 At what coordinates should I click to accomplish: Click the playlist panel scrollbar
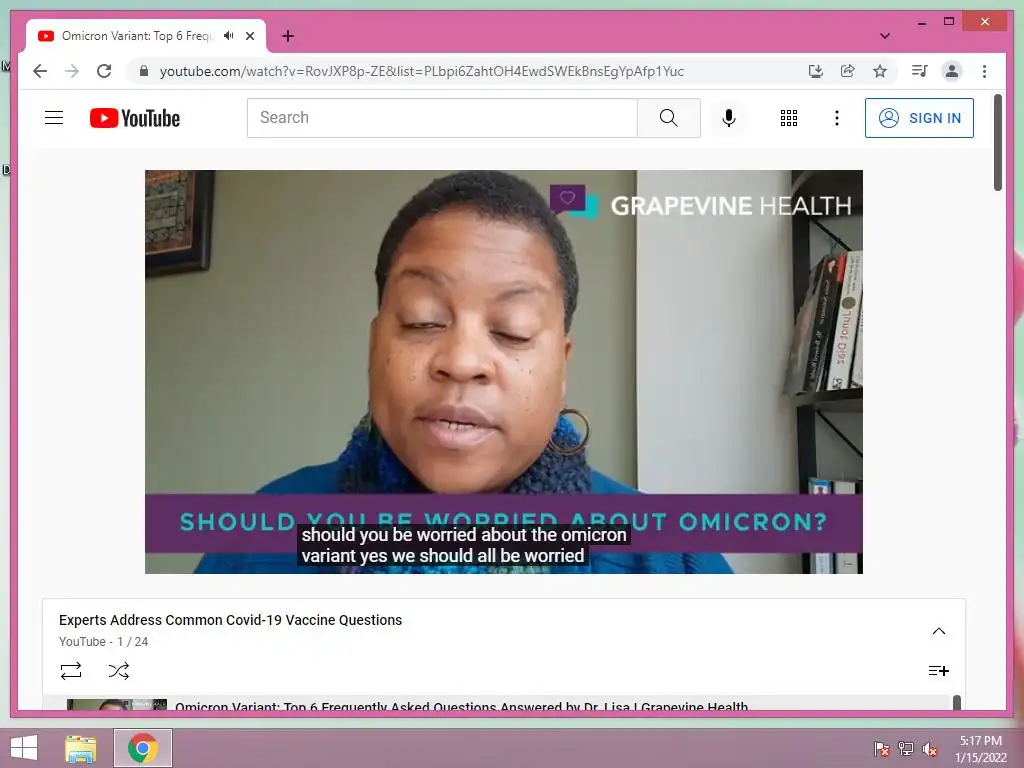[957, 702]
